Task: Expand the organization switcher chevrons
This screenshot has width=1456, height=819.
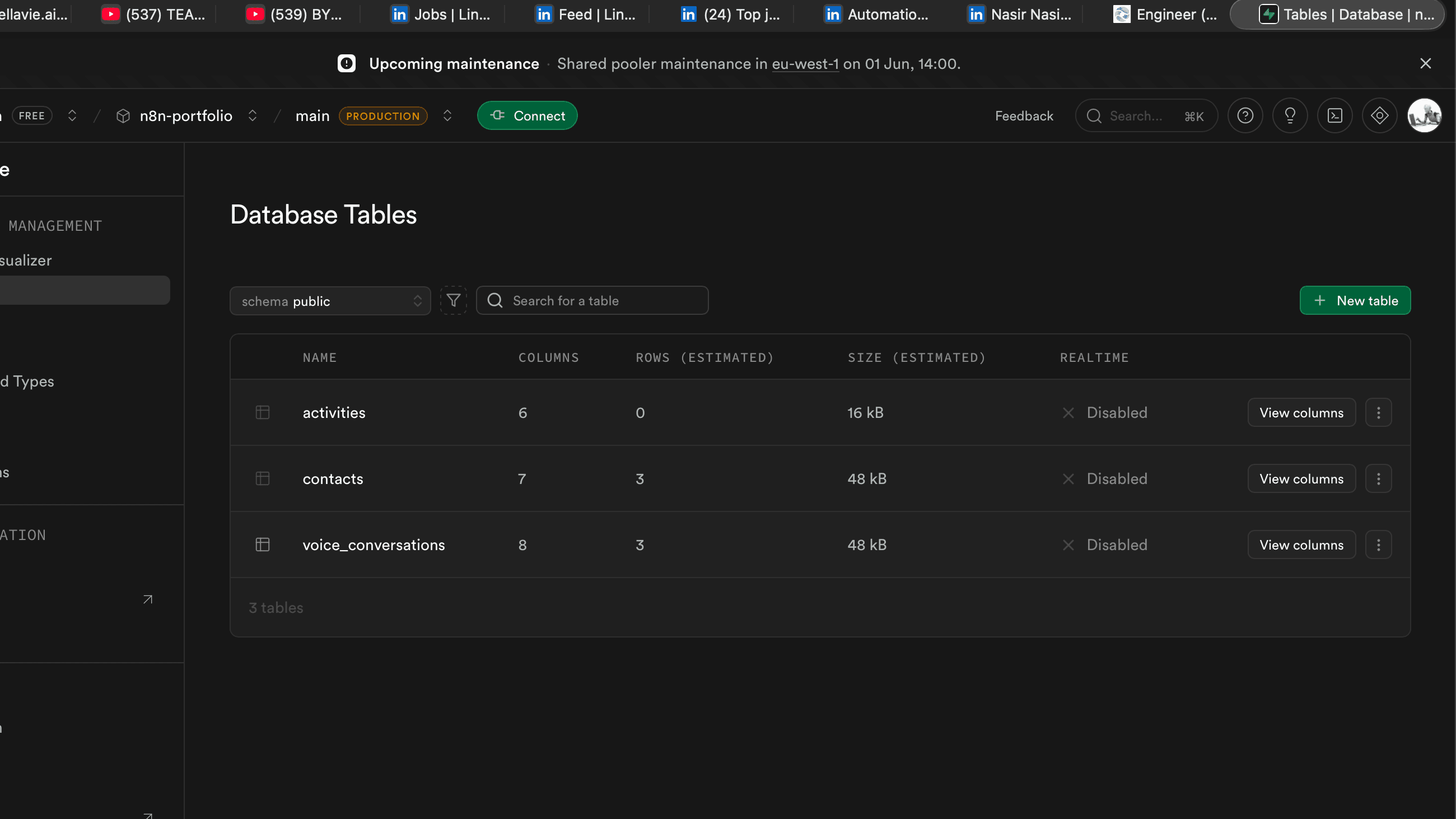Action: [x=72, y=116]
